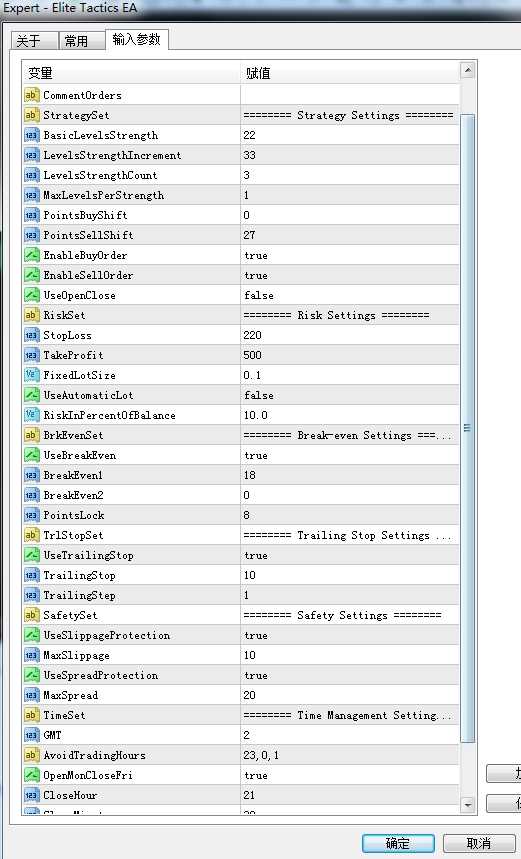Select the MaxSpread integer icon
The height and width of the screenshot is (859, 521).
pos(32,695)
